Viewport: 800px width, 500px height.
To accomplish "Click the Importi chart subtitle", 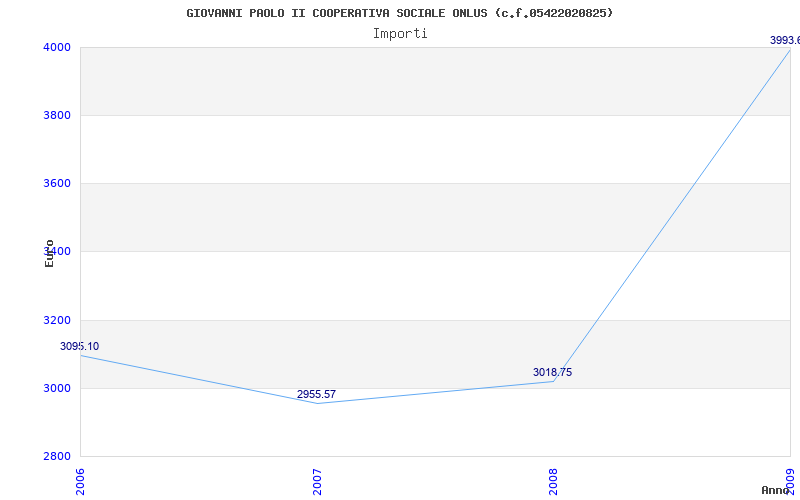I will click(400, 34).
